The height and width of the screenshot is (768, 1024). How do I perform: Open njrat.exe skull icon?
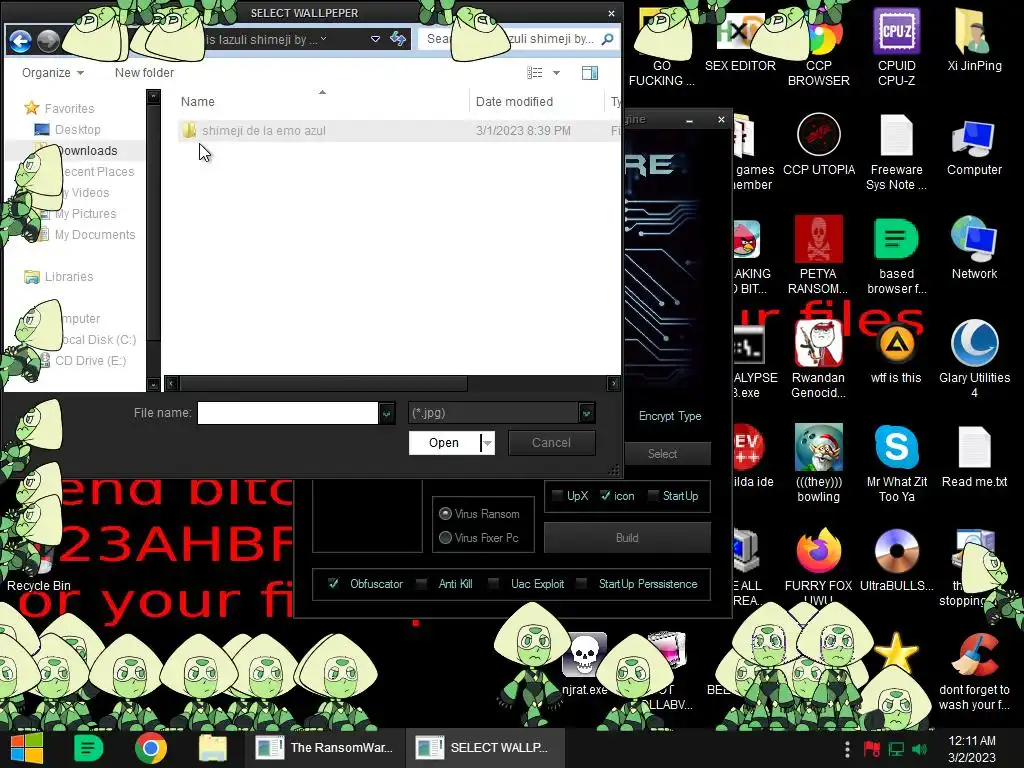pos(584,662)
